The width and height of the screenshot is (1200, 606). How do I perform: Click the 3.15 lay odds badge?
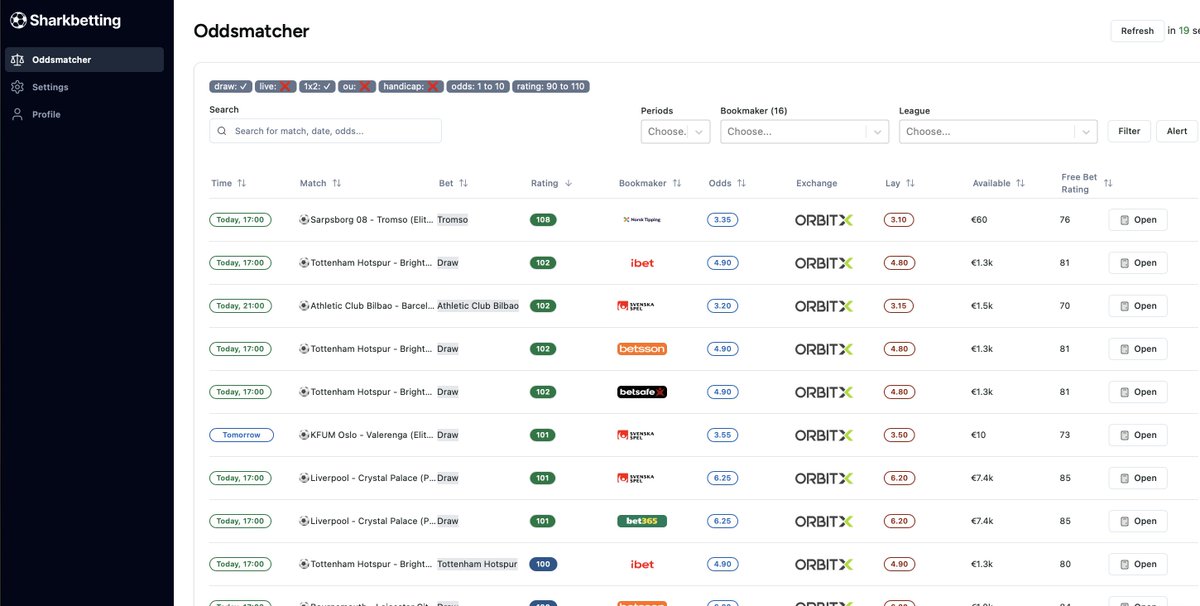tap(898, 306)
